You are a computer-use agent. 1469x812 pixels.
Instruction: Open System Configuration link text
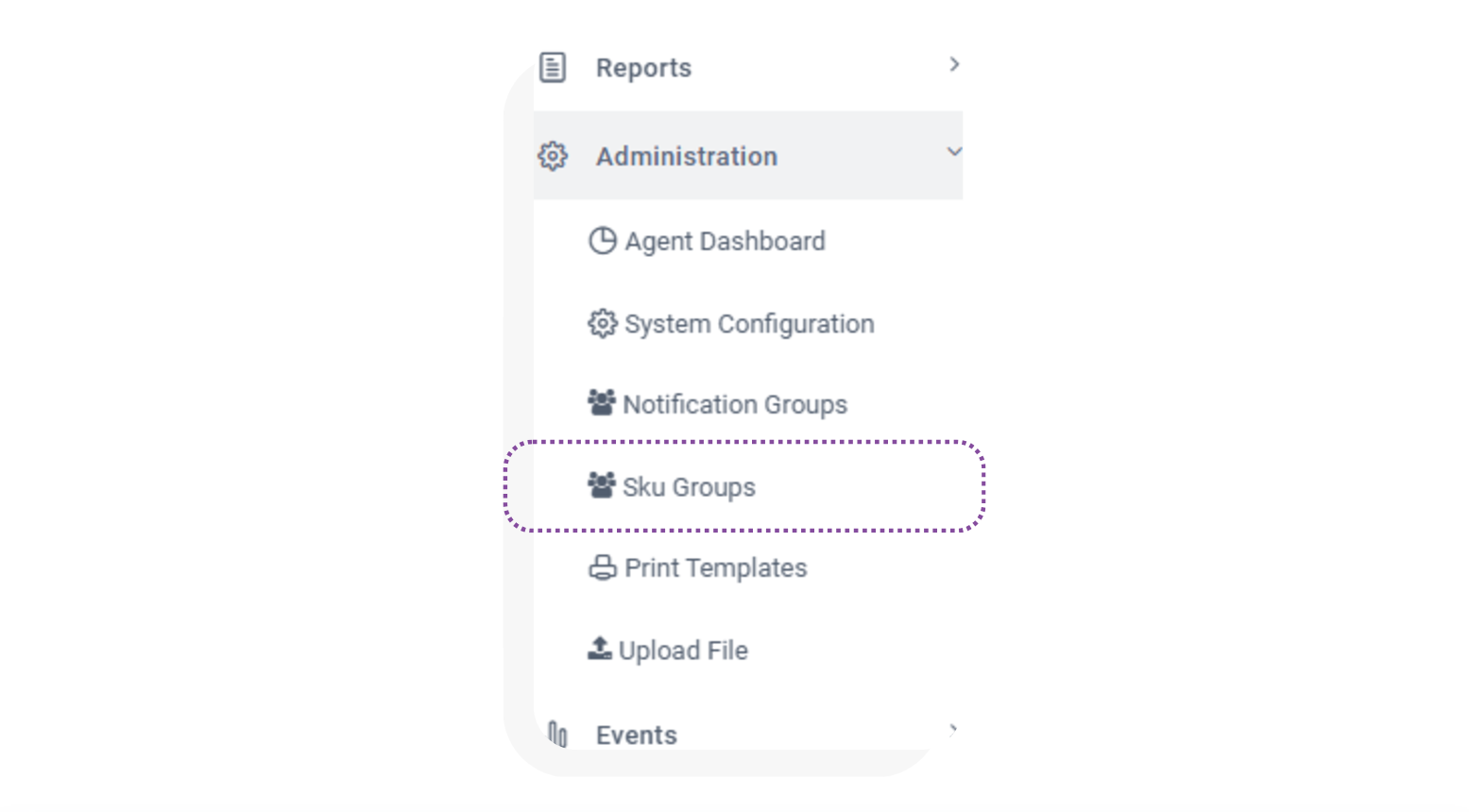(749, 325)
